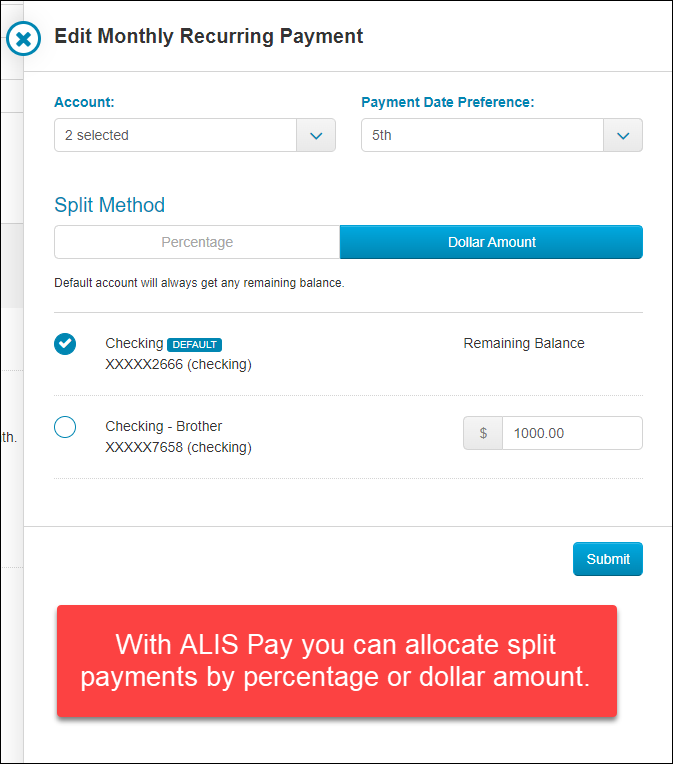
Task: Click the Remaining Balance label
Action: 524,344
